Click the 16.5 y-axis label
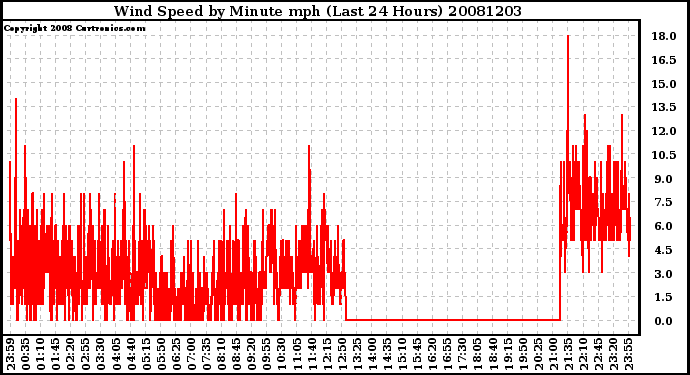Viewport: 690px width, 375px height. (664, 60)
